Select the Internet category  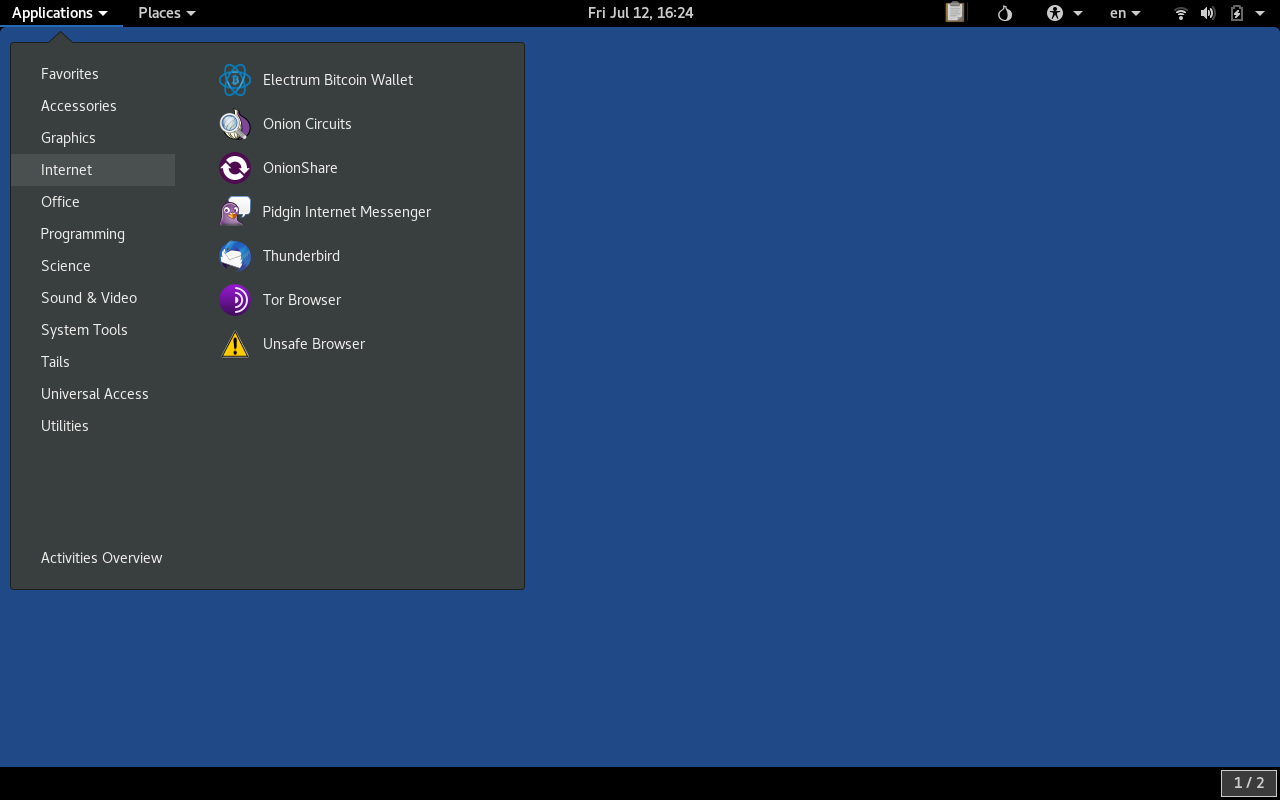pos(93,170)
